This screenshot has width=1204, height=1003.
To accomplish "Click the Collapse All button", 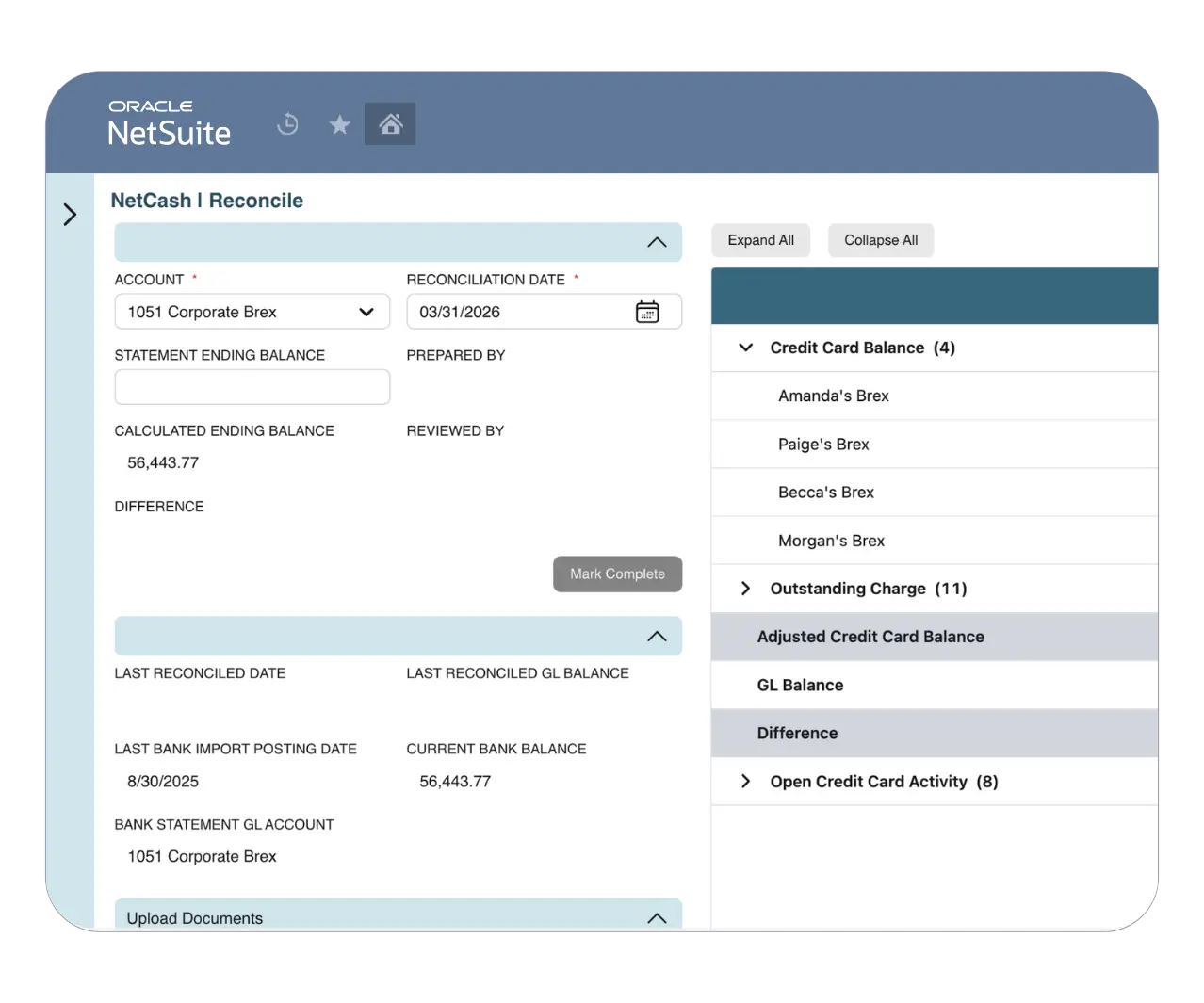I will click(x=881, y=240).
